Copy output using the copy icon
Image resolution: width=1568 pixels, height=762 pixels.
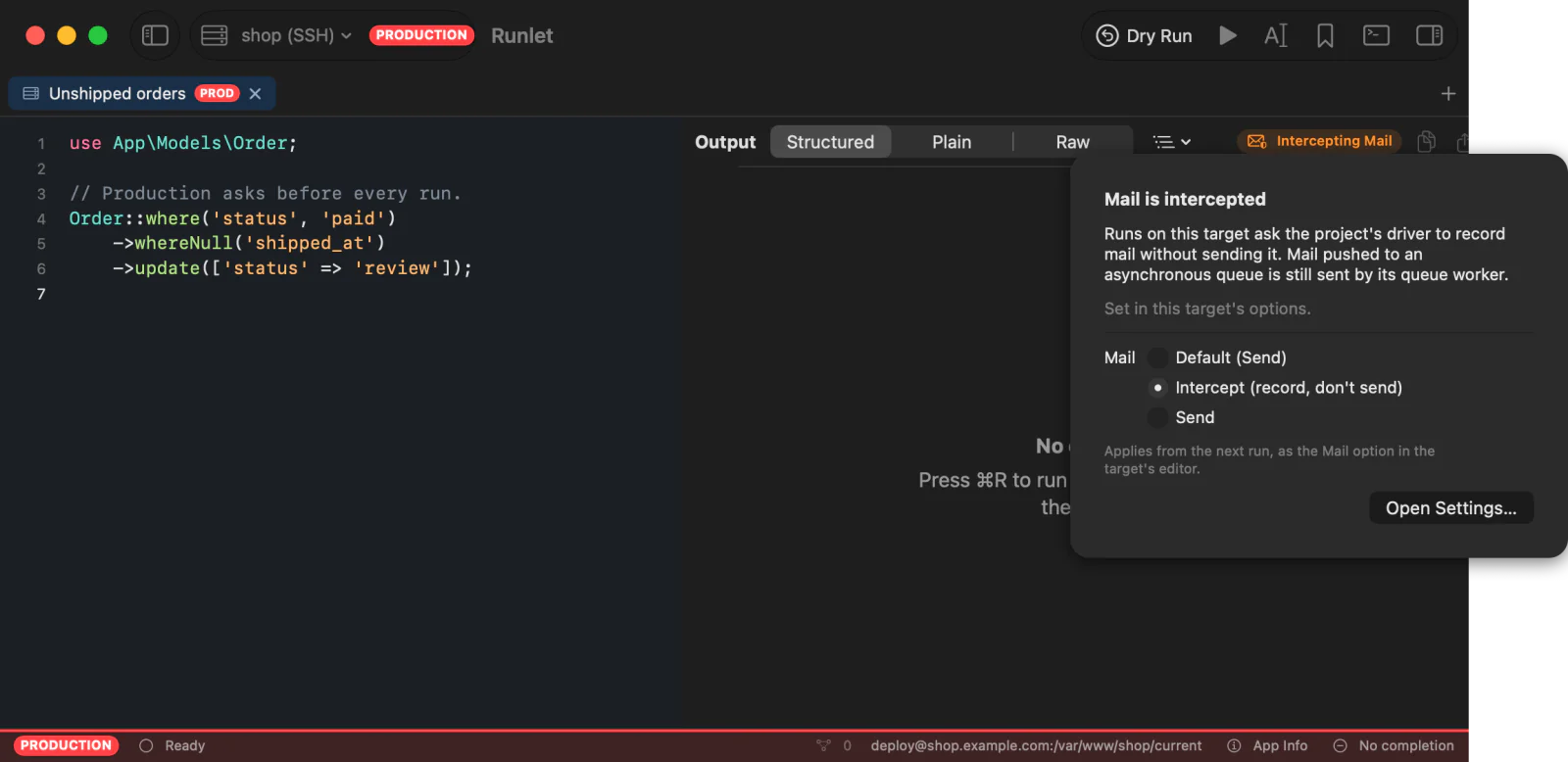(x=1426, y=141)
